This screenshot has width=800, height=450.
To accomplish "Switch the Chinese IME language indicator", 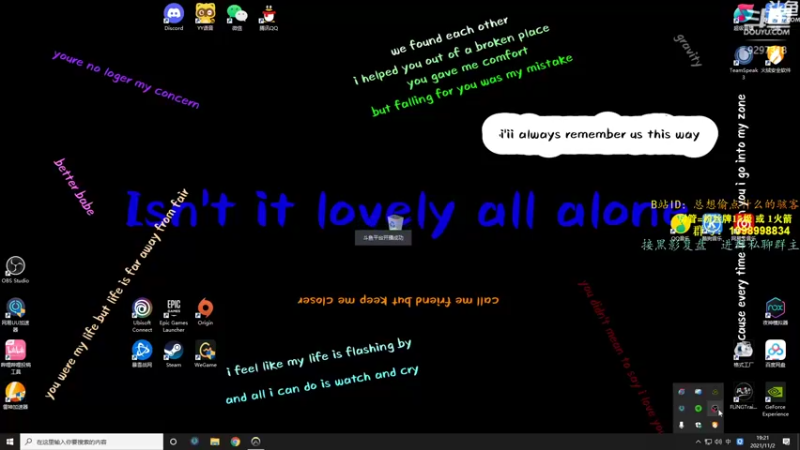I will pyautogui.click(x=728, y=442).
